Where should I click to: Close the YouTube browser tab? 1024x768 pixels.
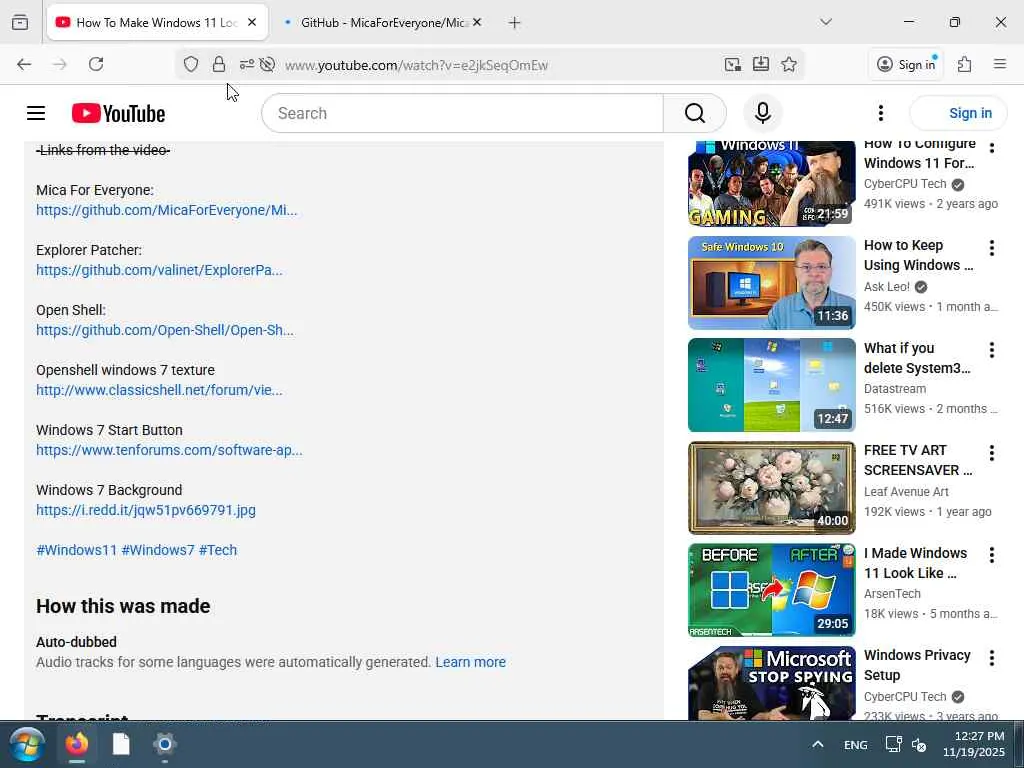coord(252,22)
